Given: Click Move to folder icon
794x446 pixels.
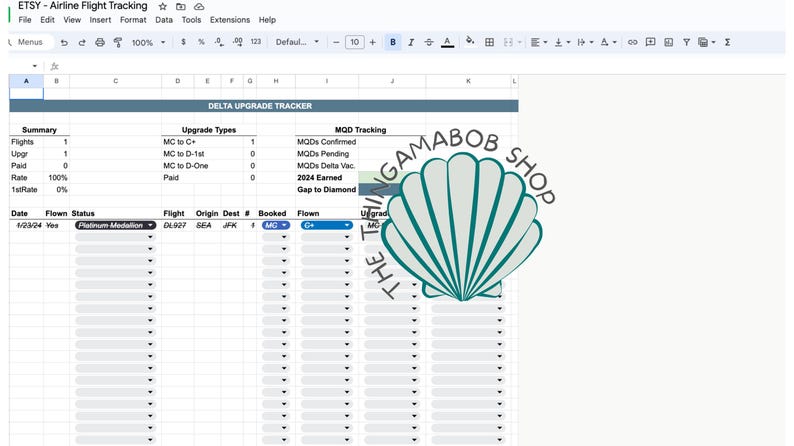Looking at the screenshot, I should click(x=181, y=7).
